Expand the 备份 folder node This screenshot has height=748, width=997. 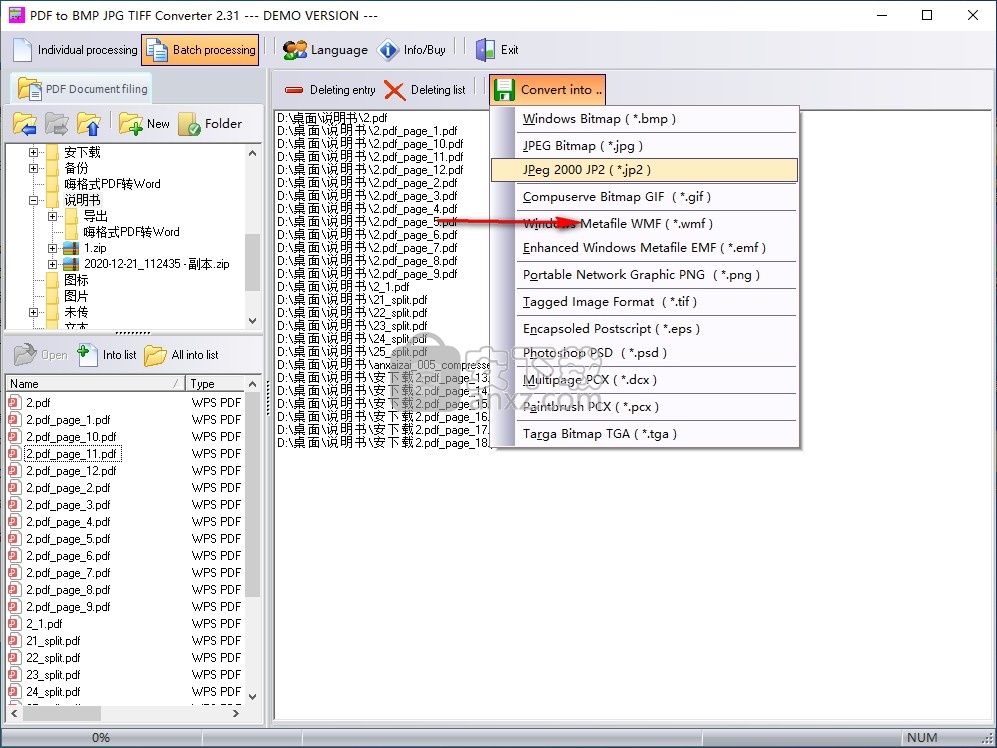pyautogui.click(x=34, y=168)
